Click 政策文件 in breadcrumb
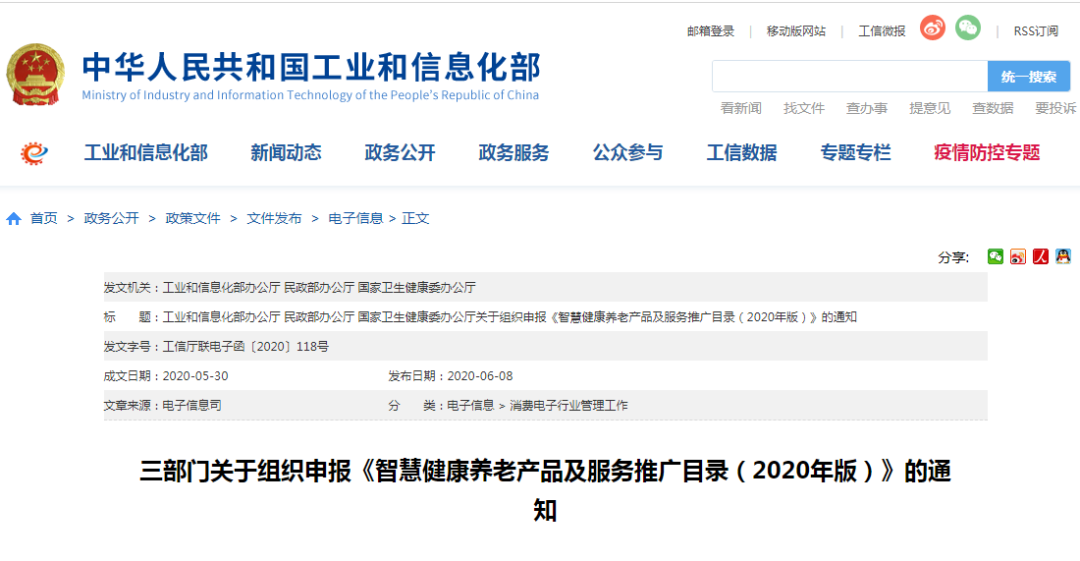 [x=193, y=218]
